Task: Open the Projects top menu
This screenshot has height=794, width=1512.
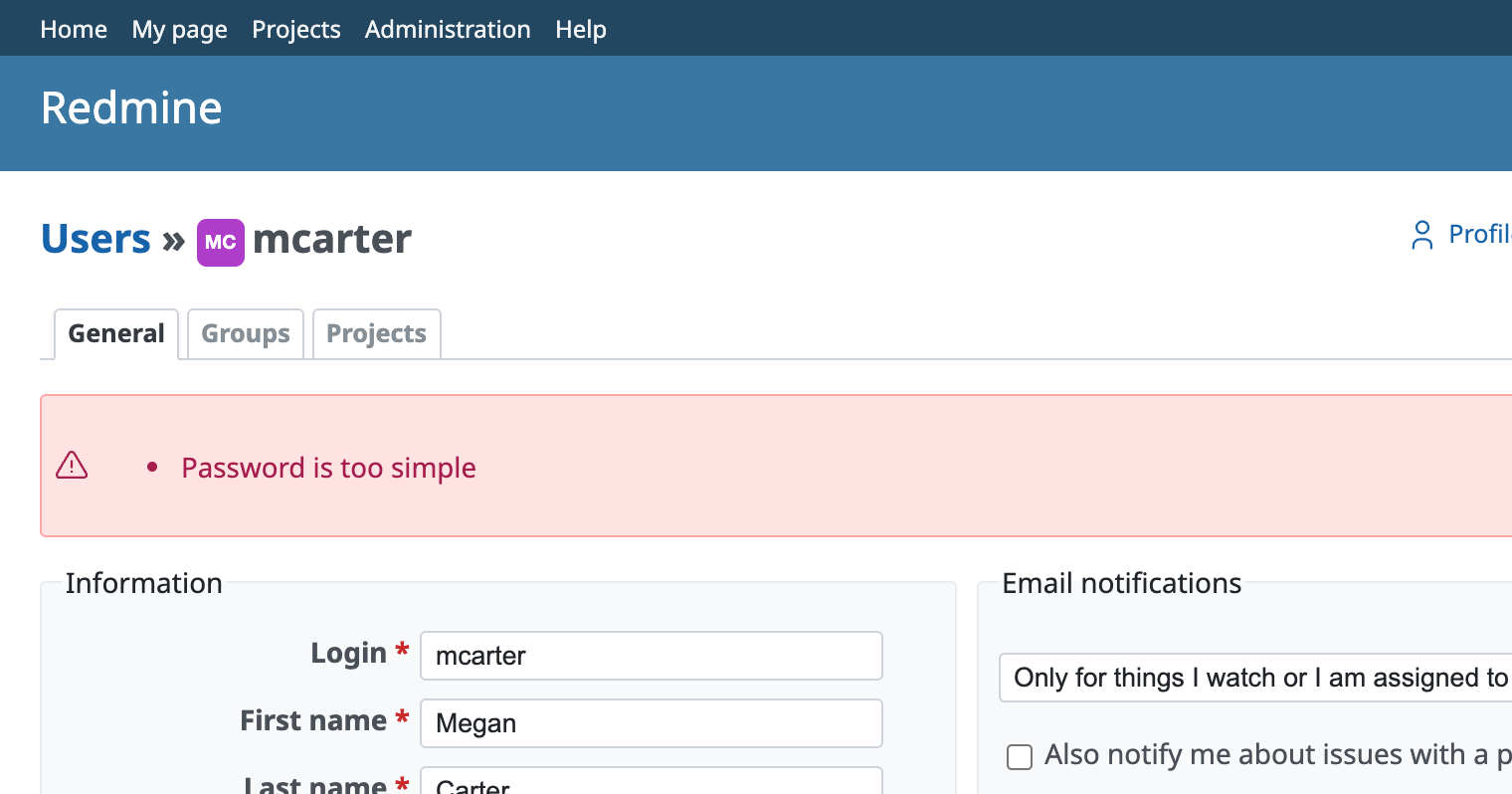Action: [296, 29]
